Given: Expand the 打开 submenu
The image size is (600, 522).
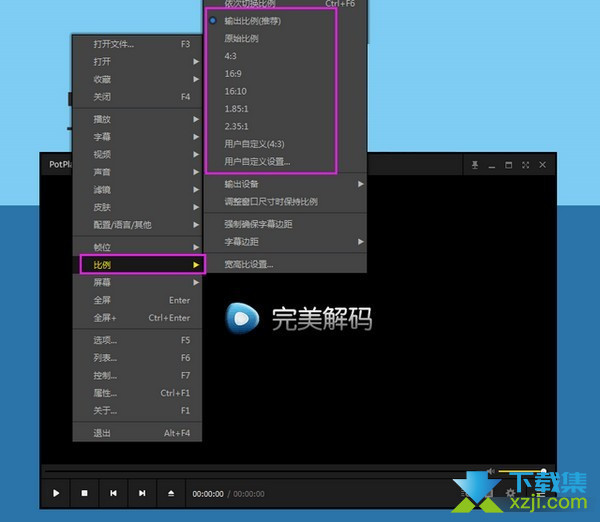Looking at the screenshot, I should pos(137,62).
